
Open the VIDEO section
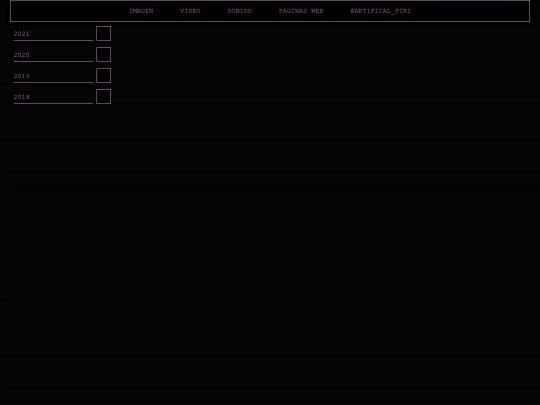(x=190, y=11)
